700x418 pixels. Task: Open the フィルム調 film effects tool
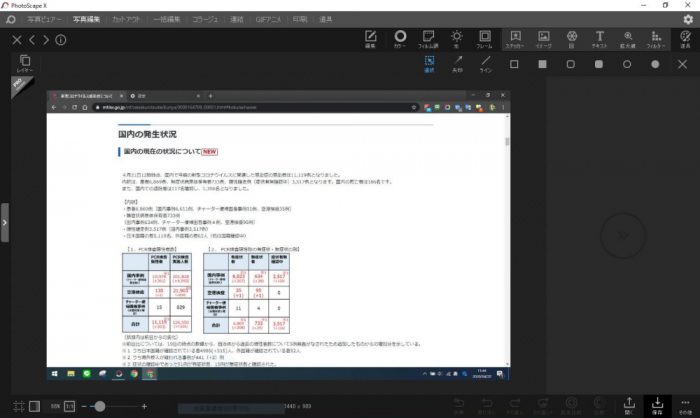428,39
